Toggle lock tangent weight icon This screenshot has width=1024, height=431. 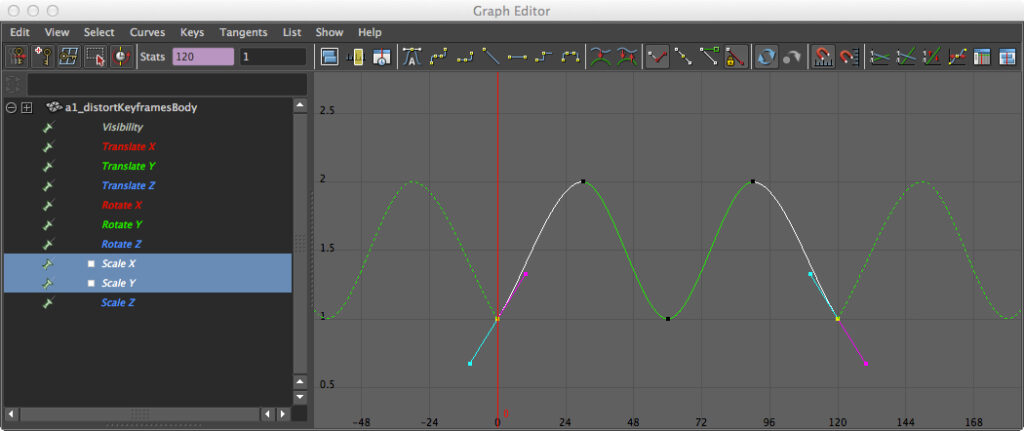[x=736, y=57]
